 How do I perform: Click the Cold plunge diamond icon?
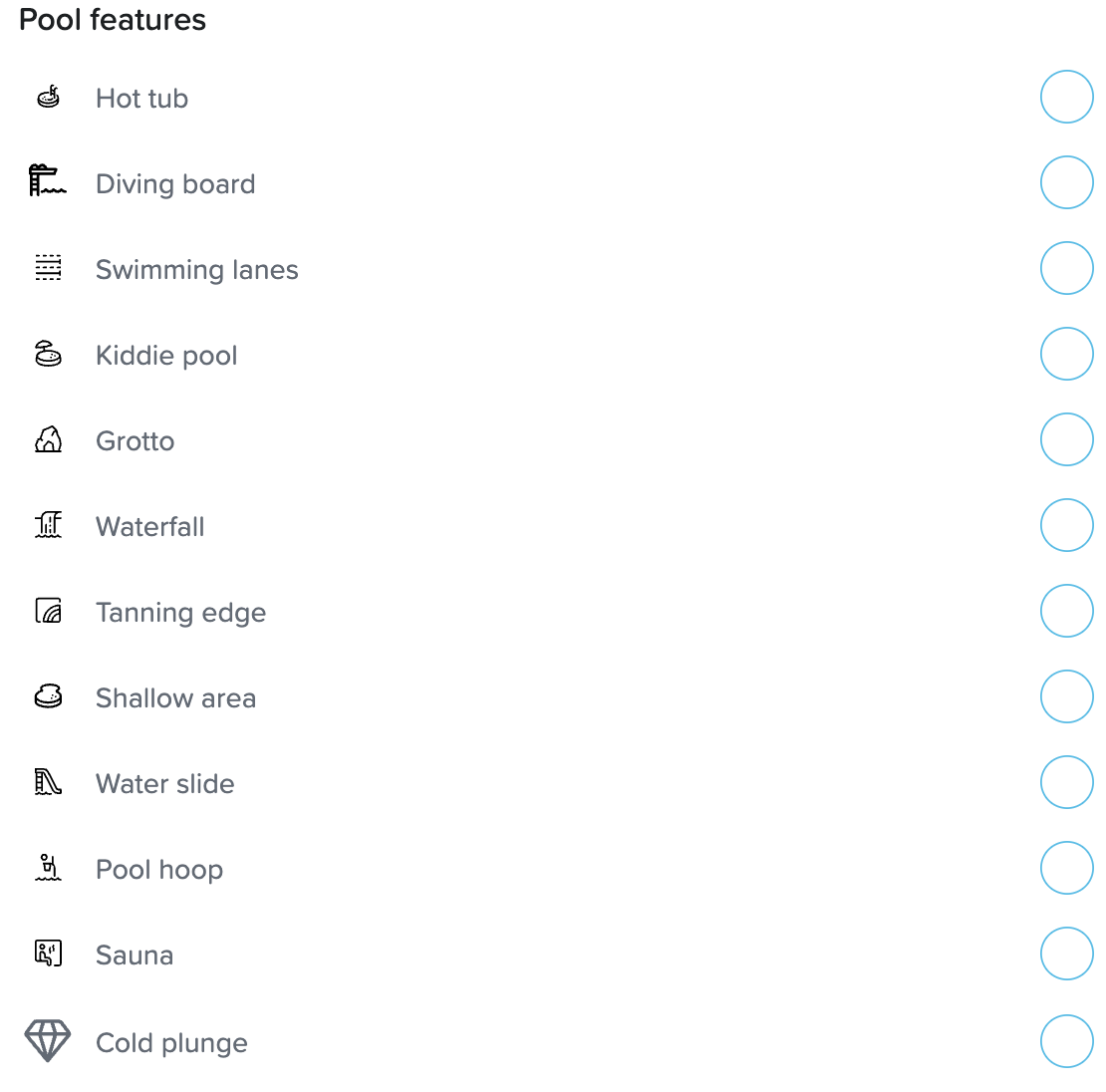[x=48, y=1041]
